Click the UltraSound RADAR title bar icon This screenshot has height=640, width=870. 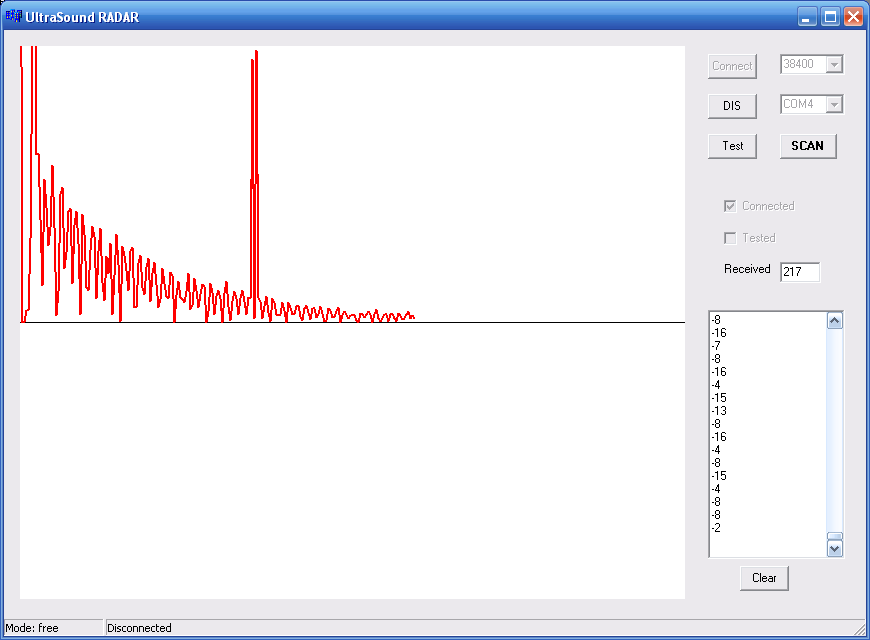click(x=13, y=16)
